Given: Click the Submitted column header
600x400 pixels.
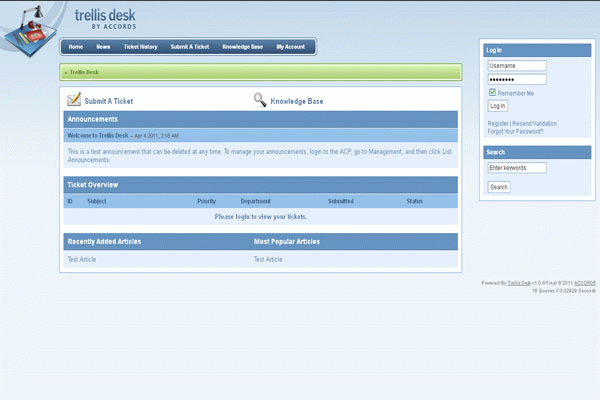Looking at the screenshot, I should pyautogui.click(x=341, y=201).
